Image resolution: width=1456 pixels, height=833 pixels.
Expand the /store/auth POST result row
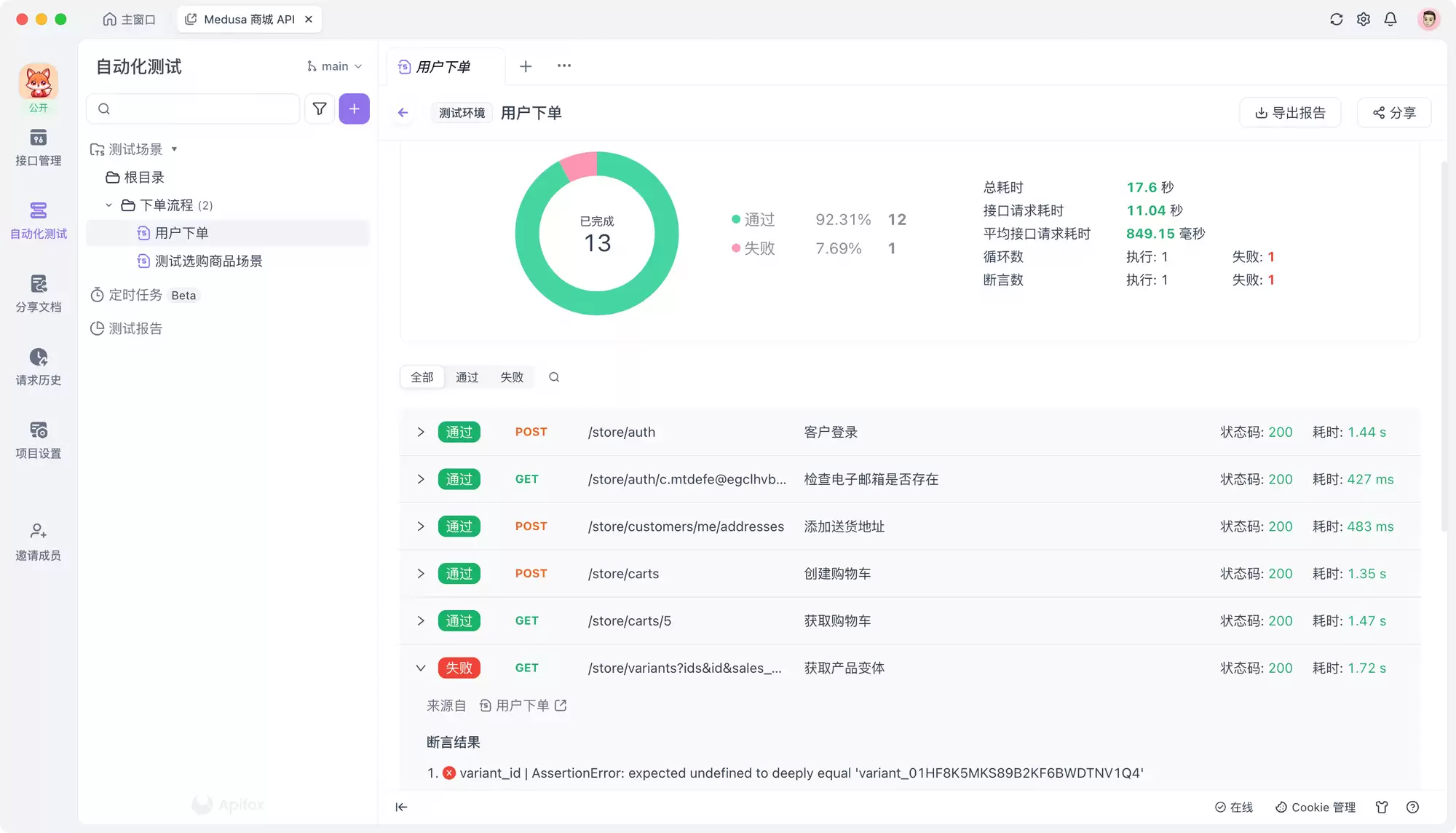[x=420, y=432]
